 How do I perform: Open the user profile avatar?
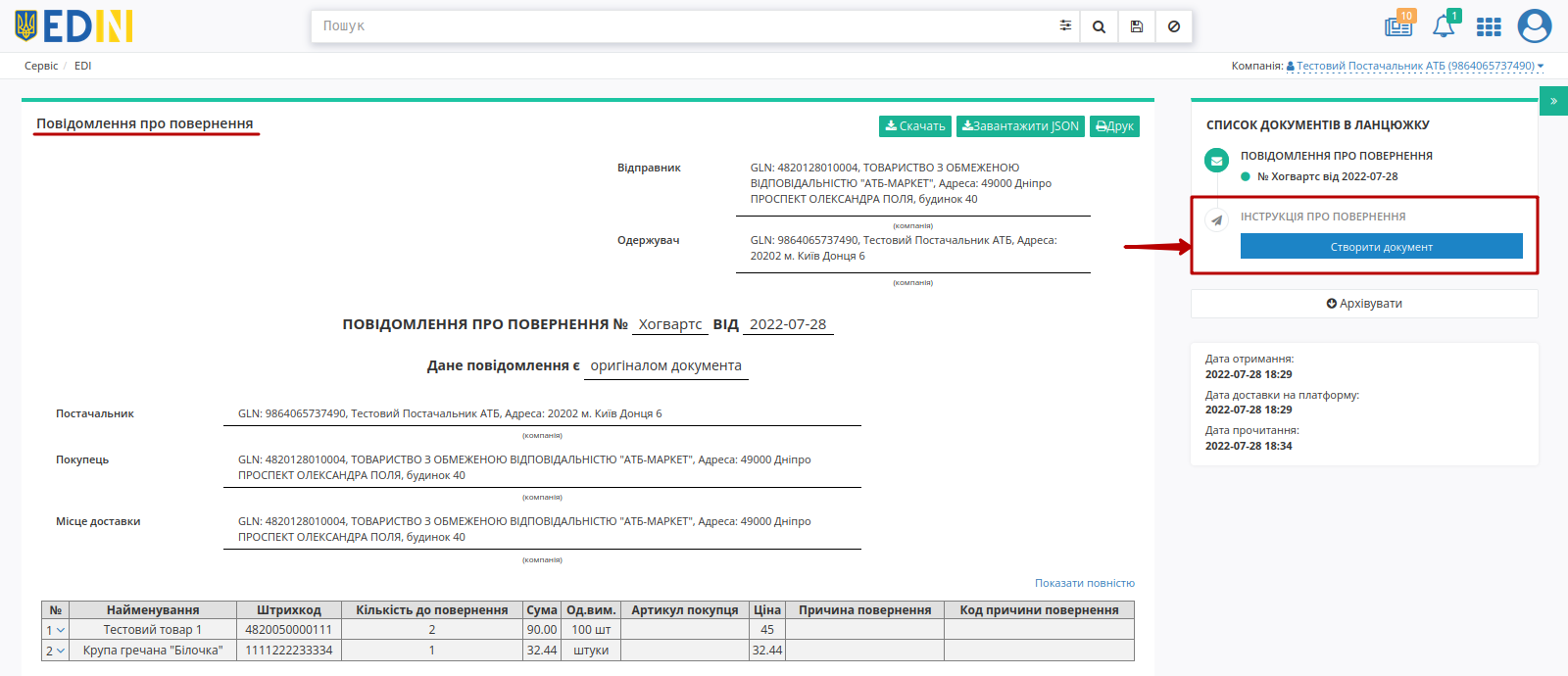pyautogui.click(x=1535, y=25)
